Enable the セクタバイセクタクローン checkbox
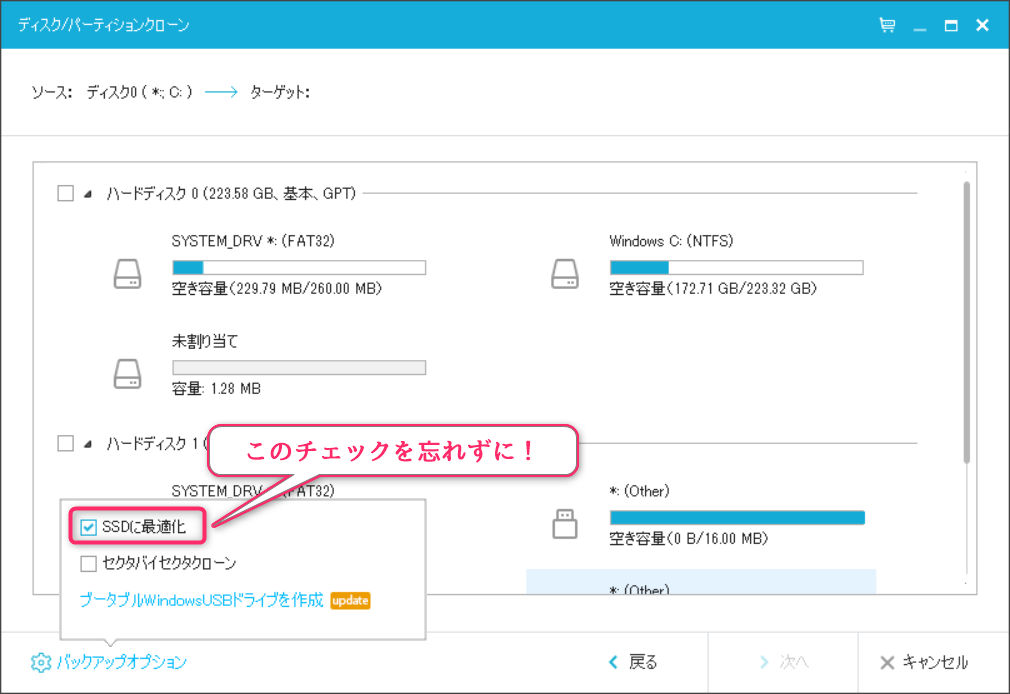1010x694 pixels. (x=89, y=563)
